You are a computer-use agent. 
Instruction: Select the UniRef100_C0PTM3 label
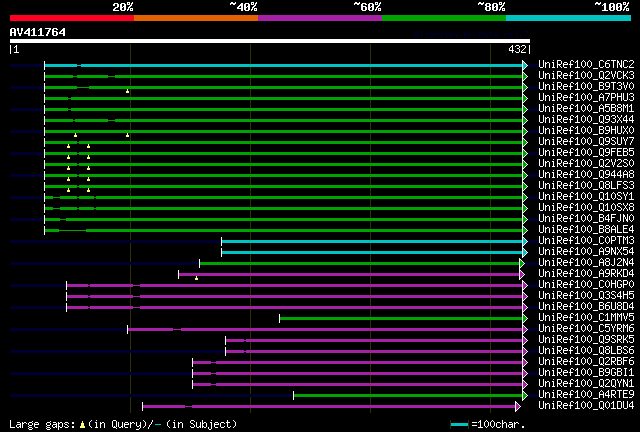tap(586, 241)
